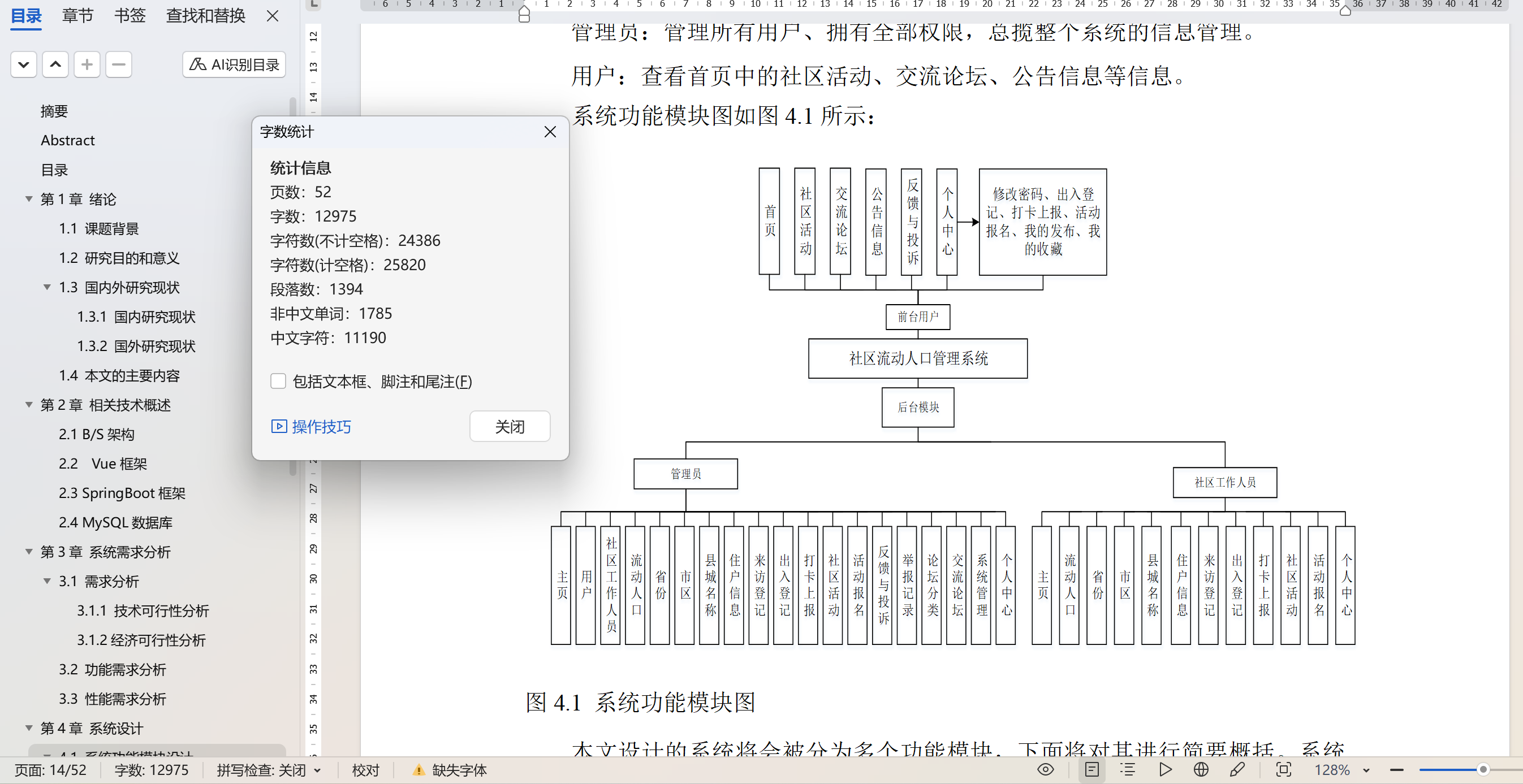This screenshot has width=1523, height=784.
Task: Switch to the 书签 tab
Action: click(130, 15)
